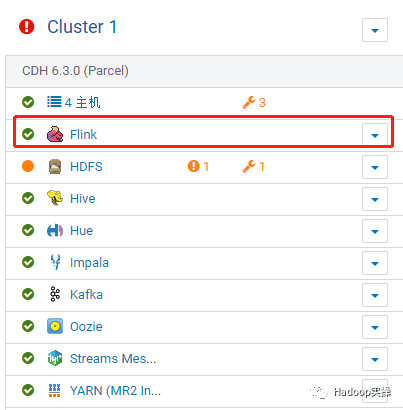Viewport: 403px width, 410px height.
Task: Click the Hive bee icon
Action: coord(55,198)
